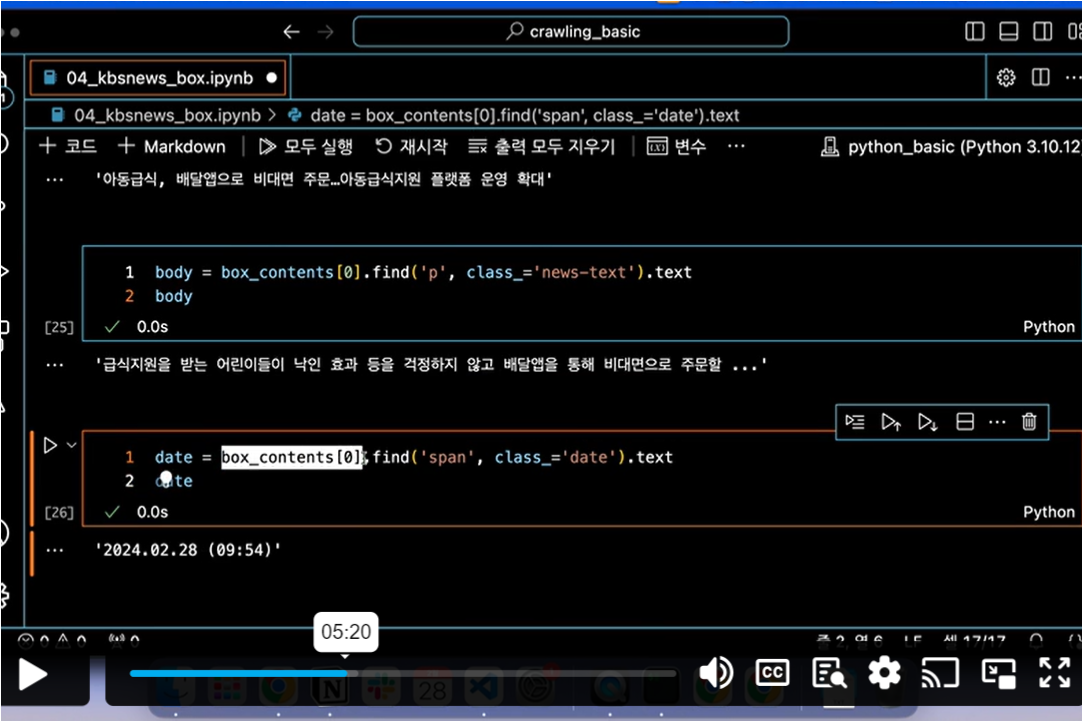The width and height of the screenshot is (1083, 722).
Task: Restart the kernel with 재시작
Action: click(412, 146)
